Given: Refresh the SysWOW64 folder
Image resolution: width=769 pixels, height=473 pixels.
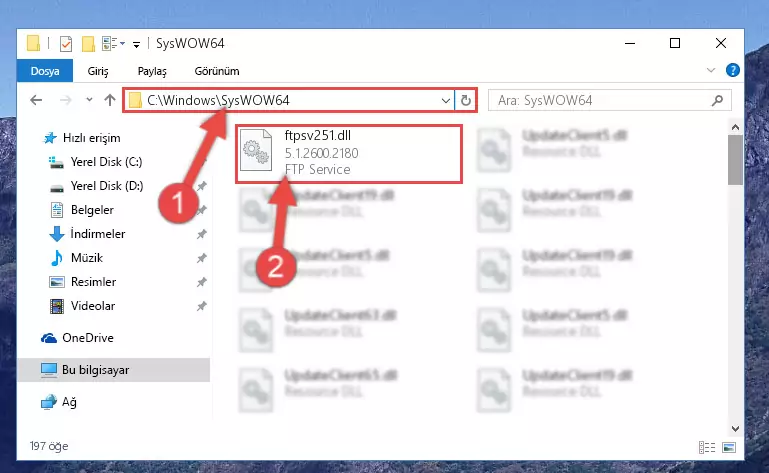Looking at the screenshot, I should coord(465,101).
